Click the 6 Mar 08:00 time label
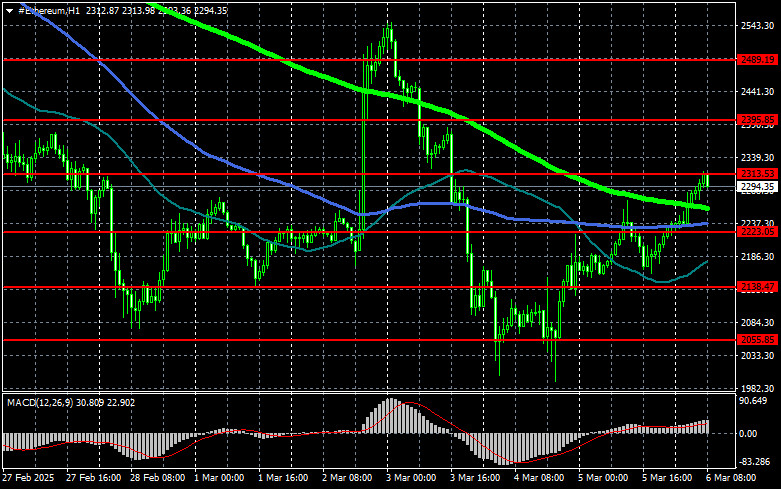 pos(731,478)
